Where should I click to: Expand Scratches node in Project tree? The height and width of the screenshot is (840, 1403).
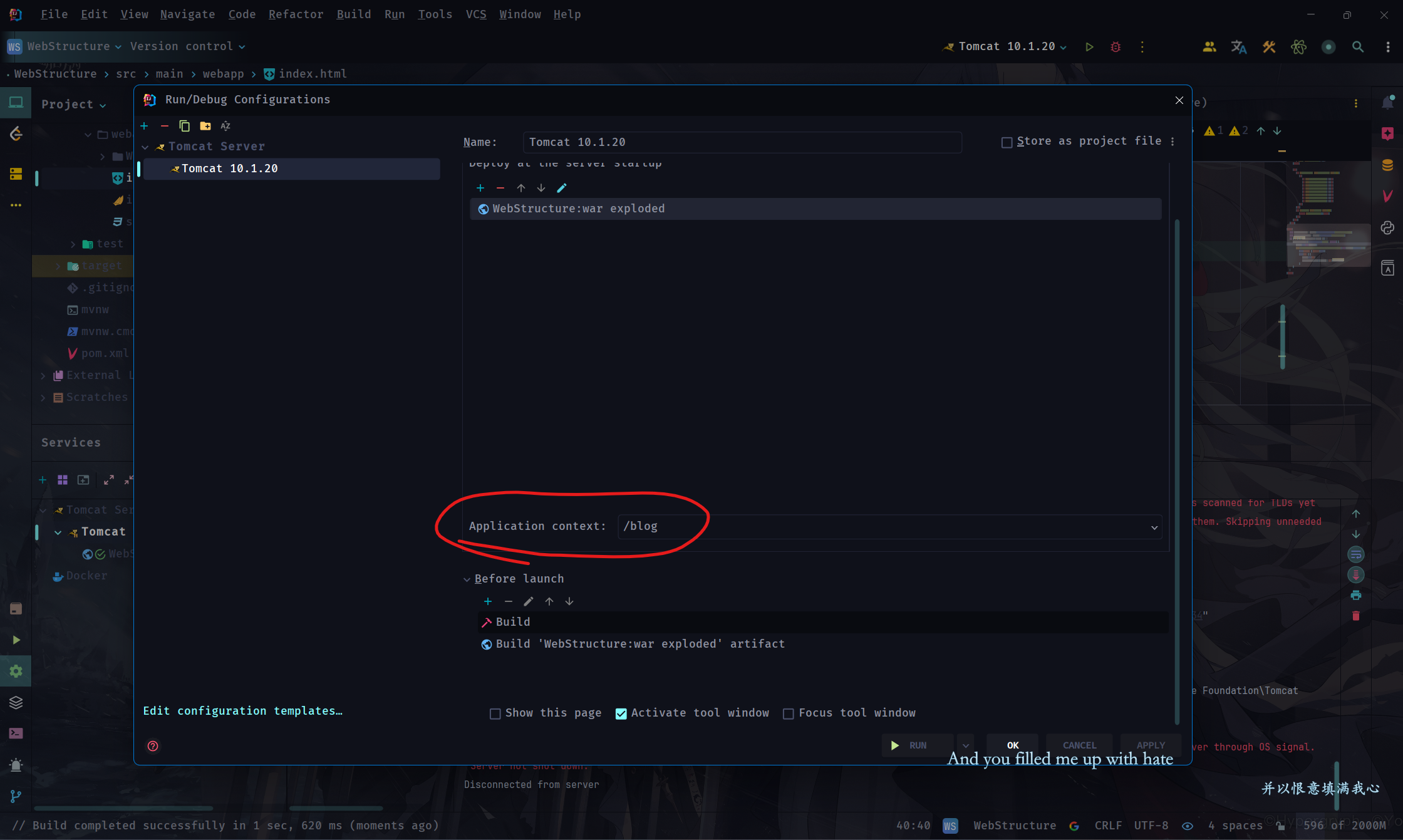43,398
